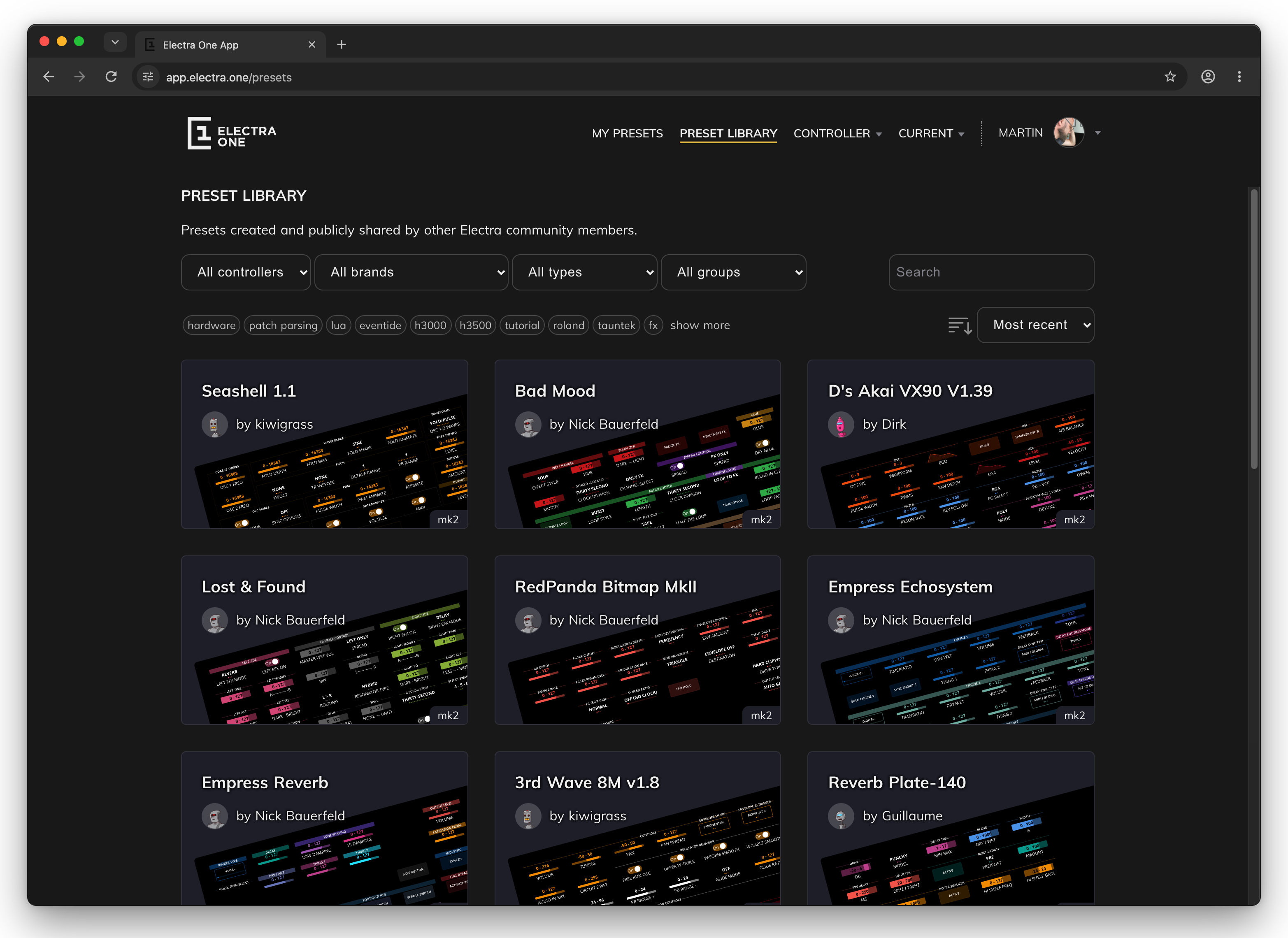Click Dirk's avatar on Akai VX90 card
Image resolution: width=1288 pixels, height=938 pixels.
[841, 424]
